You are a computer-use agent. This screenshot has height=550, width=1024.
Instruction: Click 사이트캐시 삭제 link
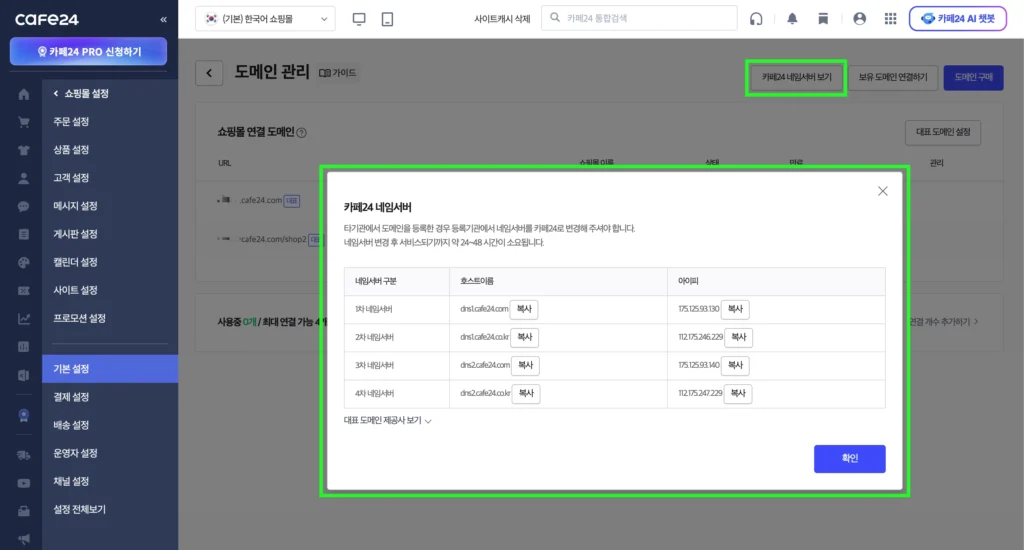(502, 19)
